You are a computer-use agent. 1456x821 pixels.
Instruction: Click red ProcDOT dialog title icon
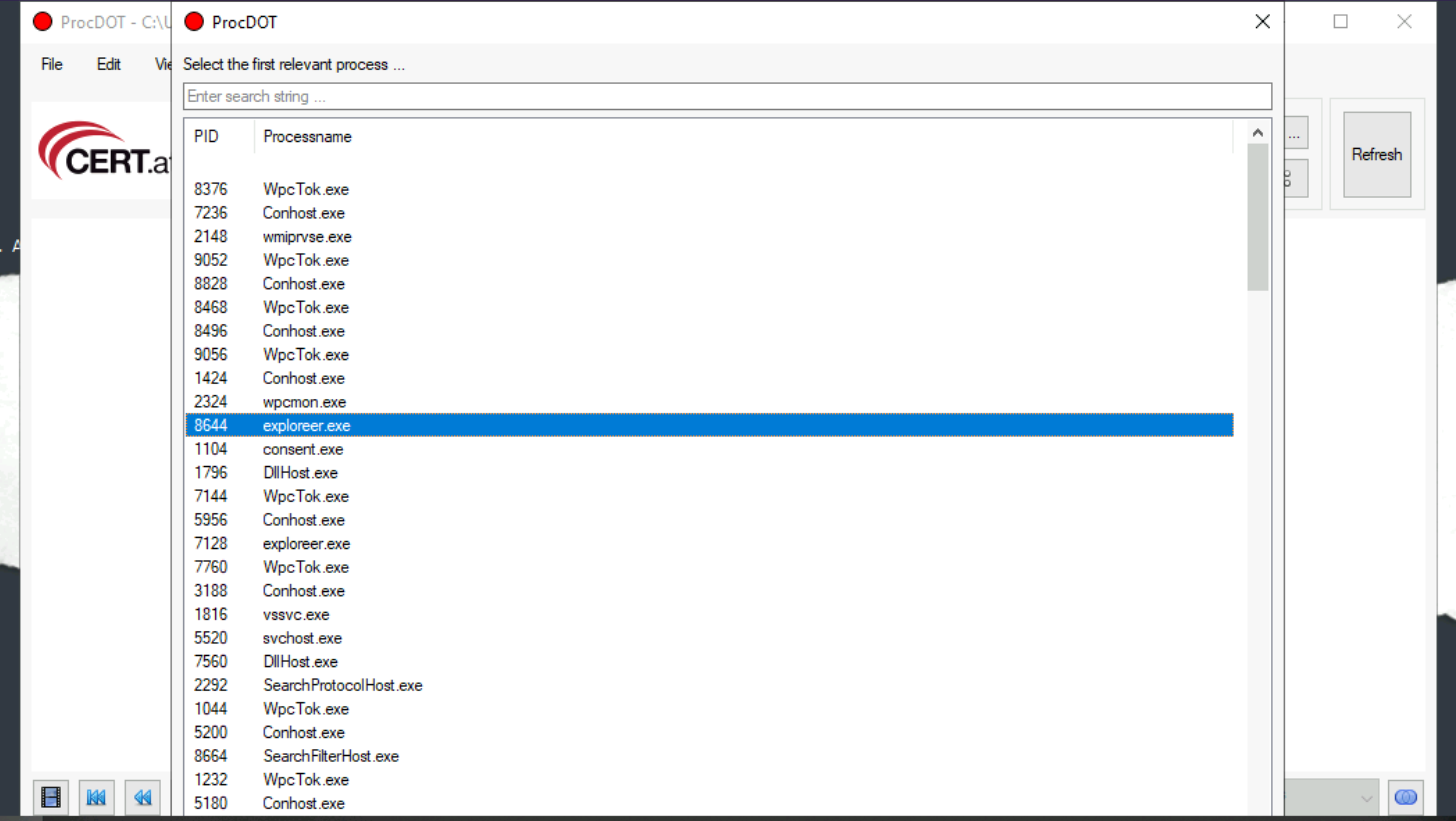[x=194, y=22]
